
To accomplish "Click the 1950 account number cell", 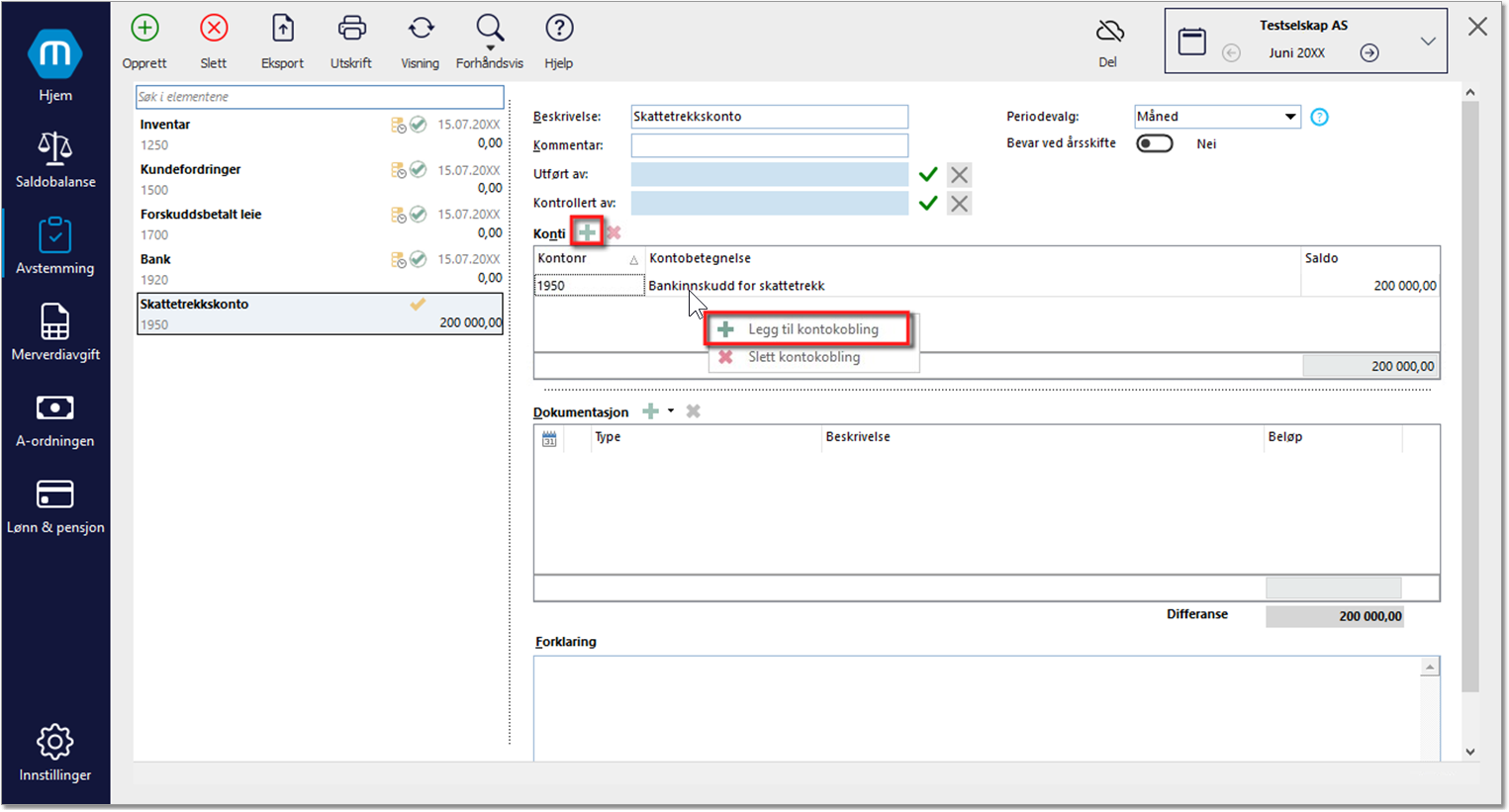I will (x=589, y=286).
